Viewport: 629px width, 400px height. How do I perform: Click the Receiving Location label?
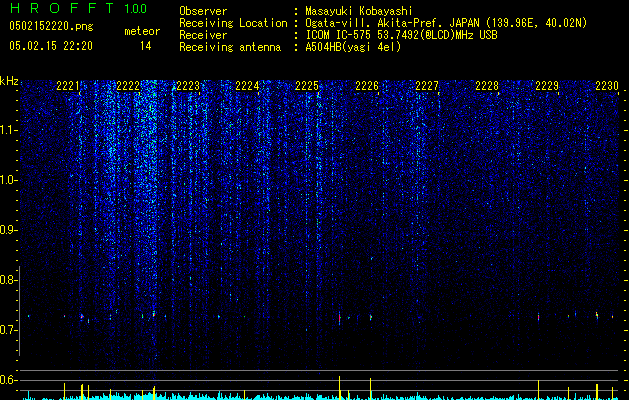click(x=233, y=23)
